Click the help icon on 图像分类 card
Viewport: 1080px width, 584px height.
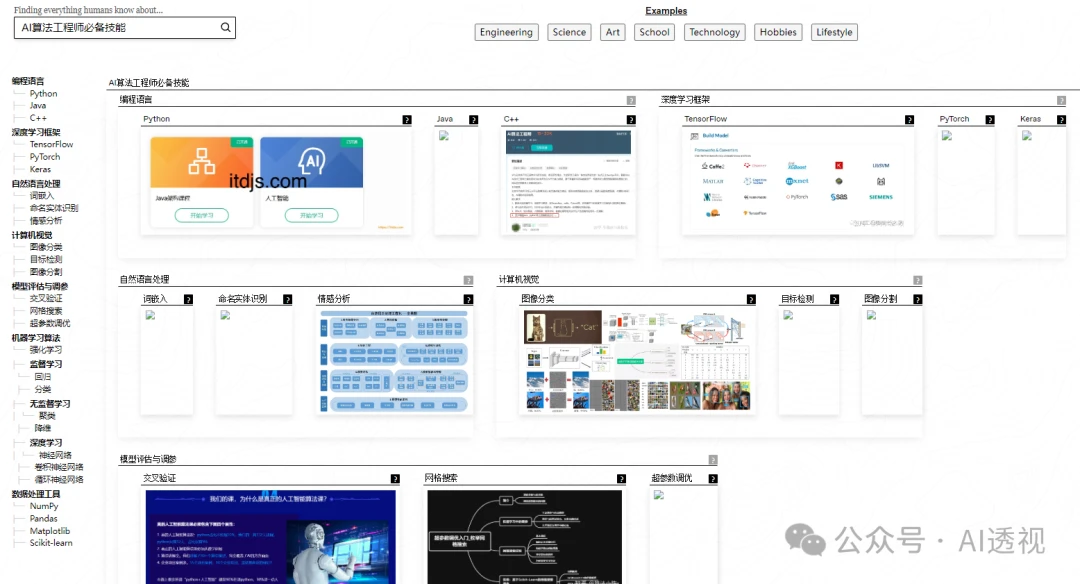751,300
